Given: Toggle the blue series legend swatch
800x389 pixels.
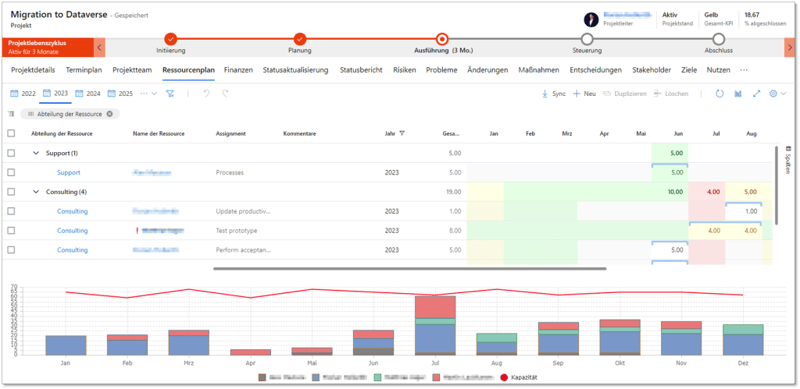Looking at the screenshot, I should pyautogui.click(x=315, y=377).
